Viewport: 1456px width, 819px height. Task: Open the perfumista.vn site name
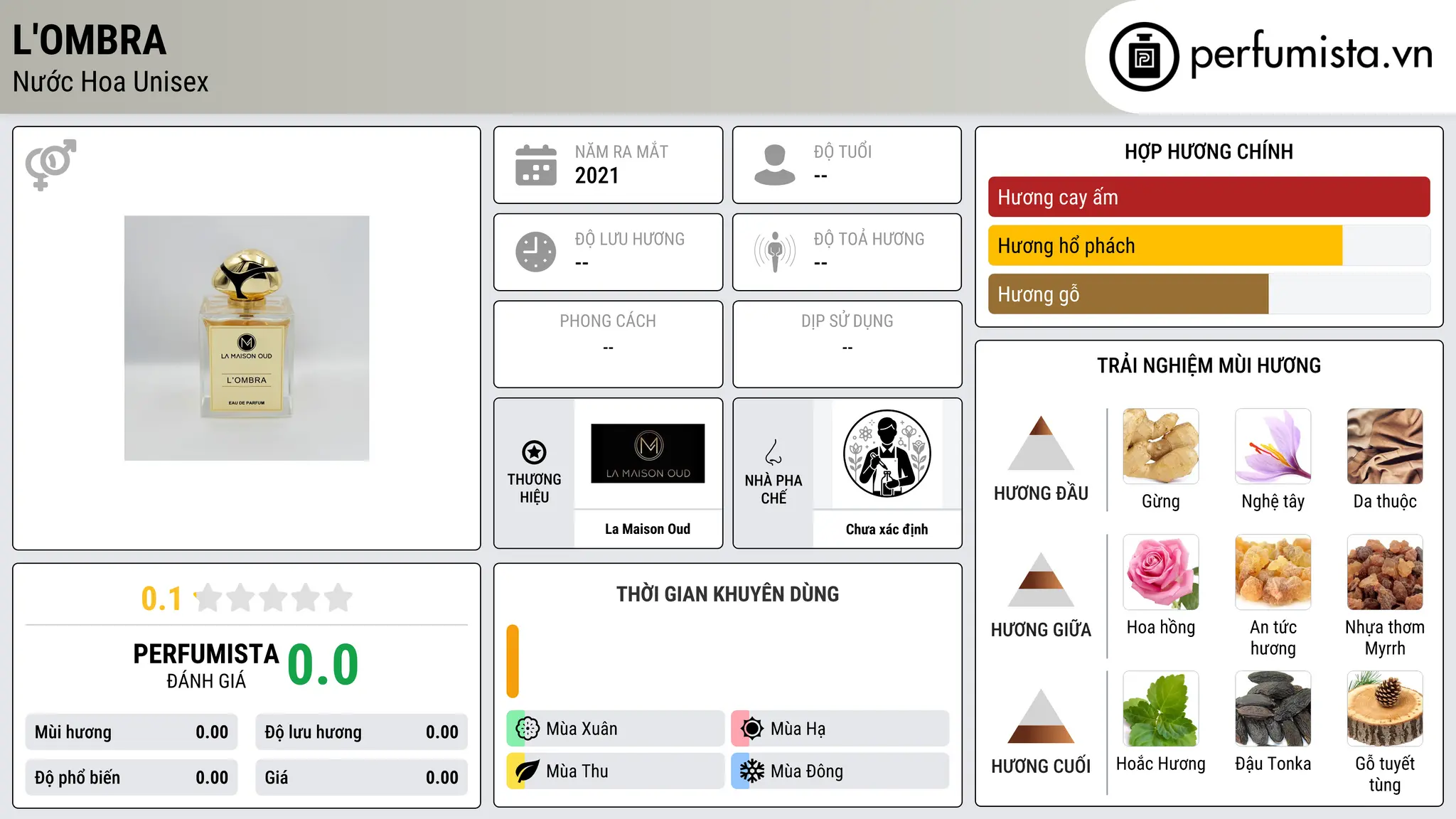[x=1312, y=54]
